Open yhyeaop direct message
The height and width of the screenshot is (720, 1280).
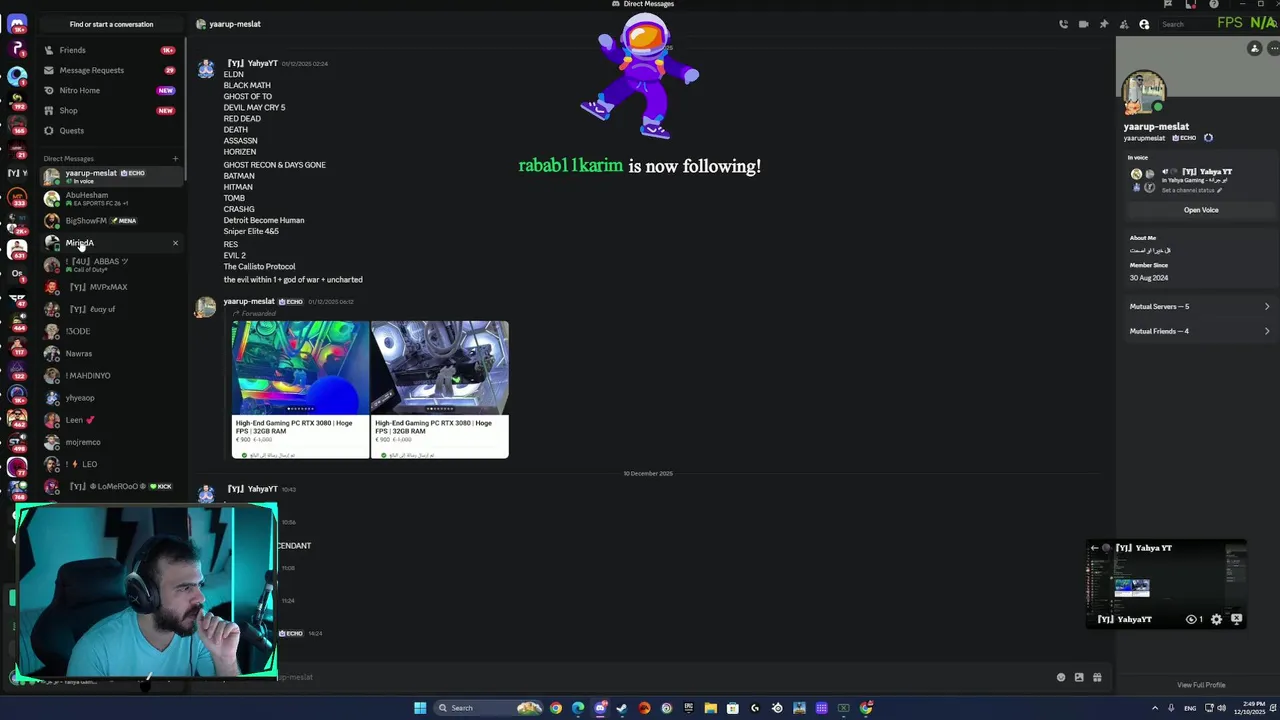tap(110, 398)
